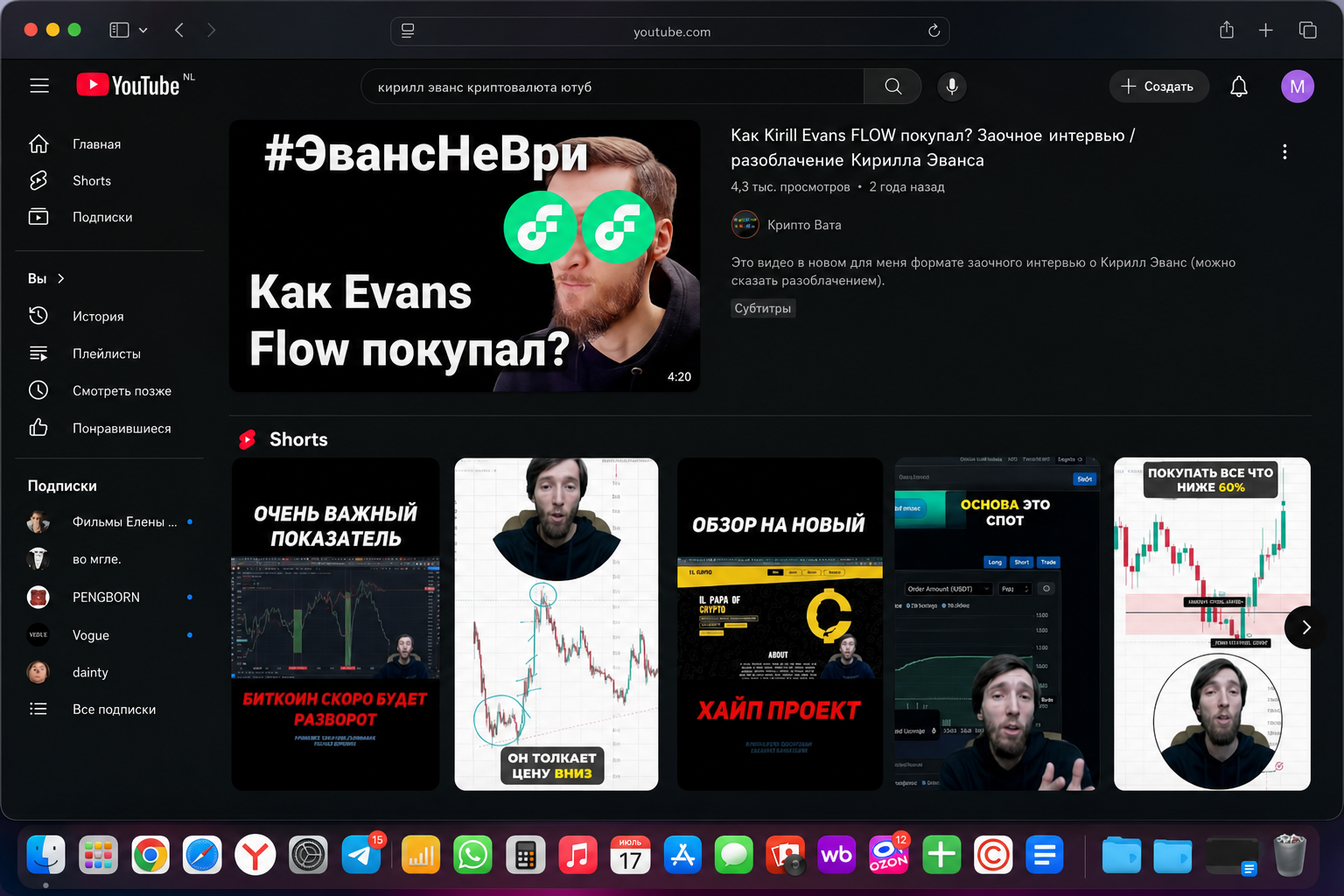The image size is (1344, 896).
Task: Play the #ЭвансНеВри video thumbnail
Action: click(x=465, y=255)
